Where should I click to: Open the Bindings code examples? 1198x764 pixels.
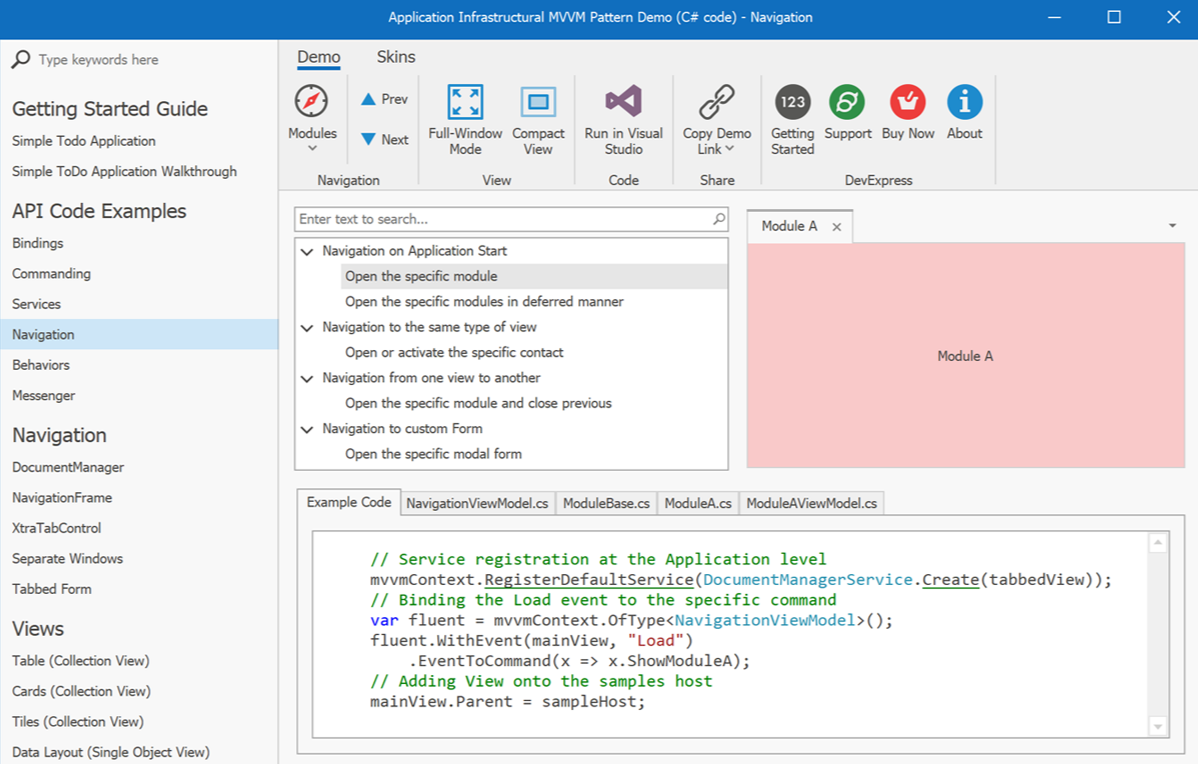click(37, 243)
